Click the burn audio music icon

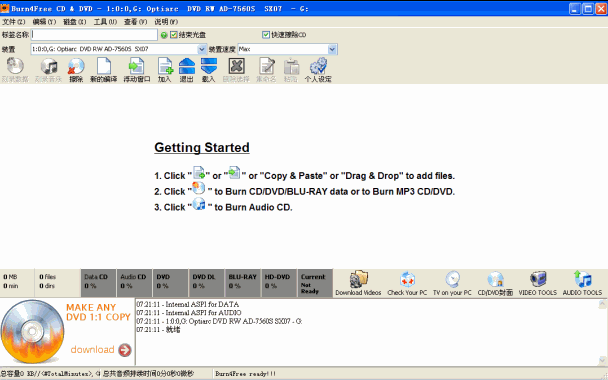pos(49,66)
